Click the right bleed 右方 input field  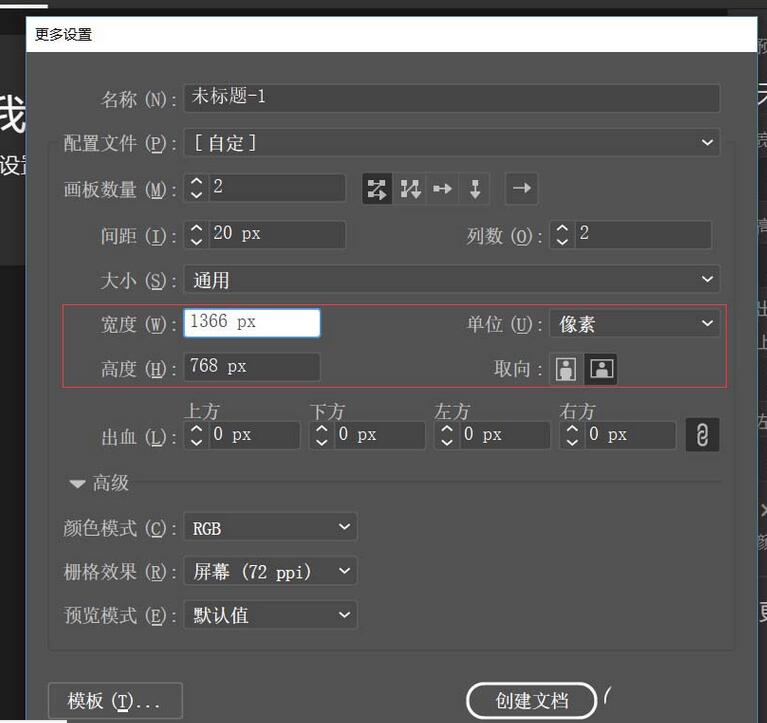(631, 435)
